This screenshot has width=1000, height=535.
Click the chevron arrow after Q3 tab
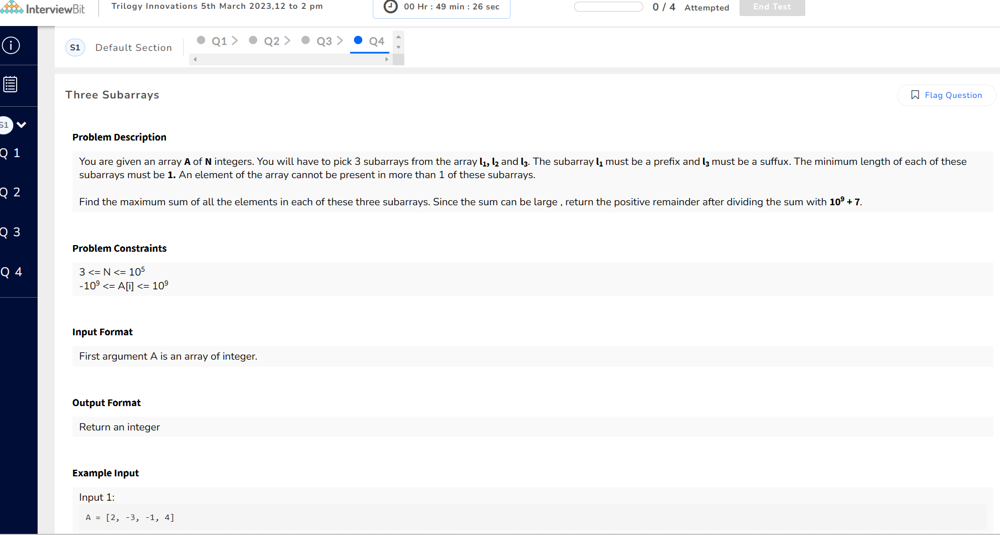[340, 41]
